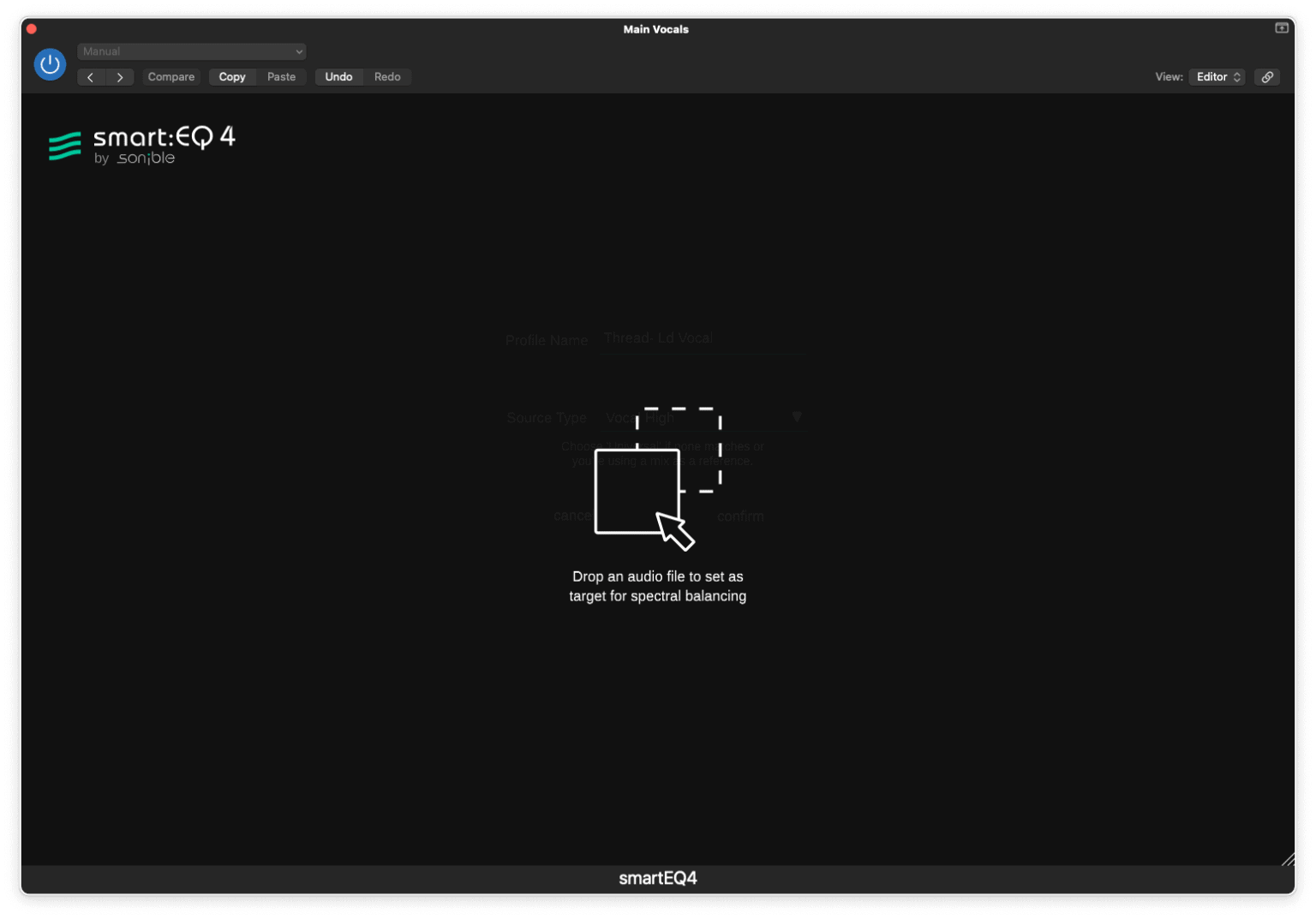Toggle the plugin bypass power button
This screenshot has height=919, width=1316.
coord(49,64)
